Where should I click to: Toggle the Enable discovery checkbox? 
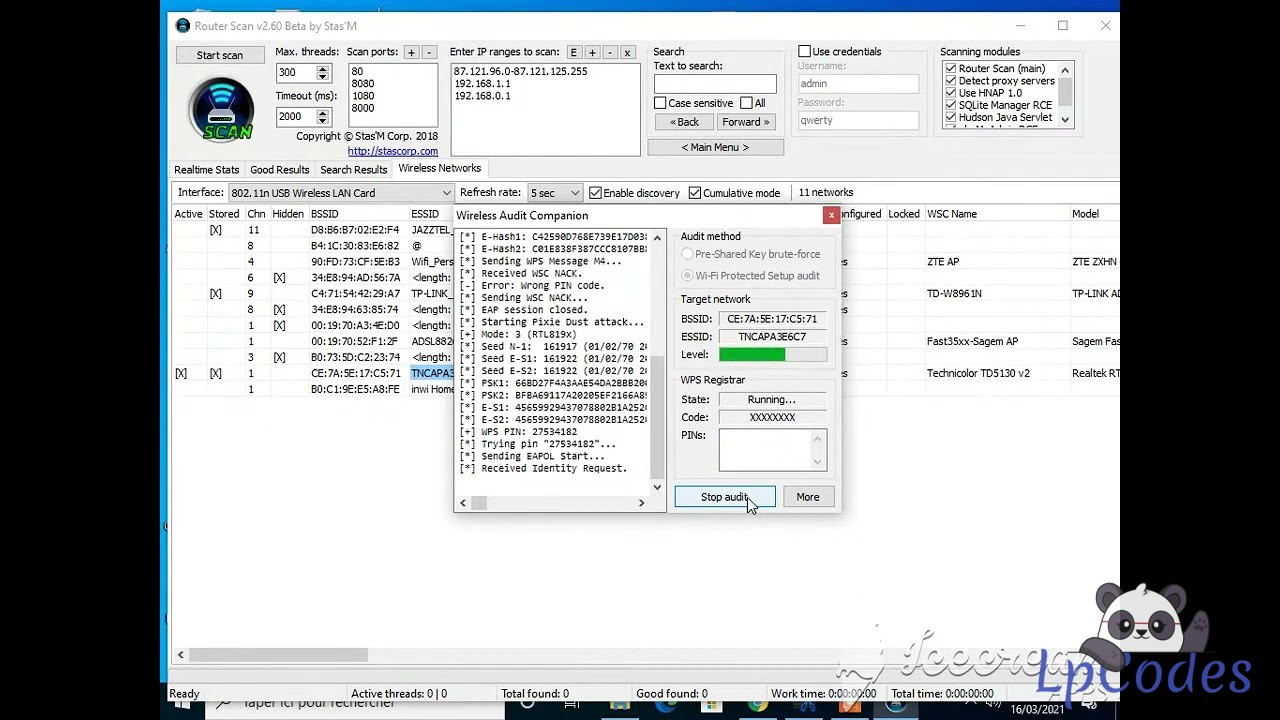point(595,193)
